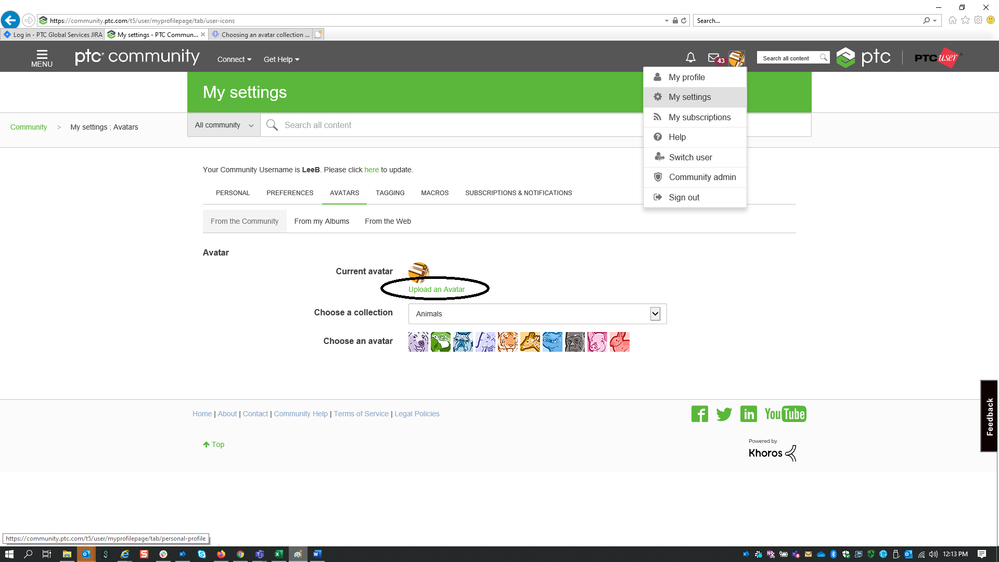
Task: Choose the lavender elephant avatar
Action: point(485,342)
